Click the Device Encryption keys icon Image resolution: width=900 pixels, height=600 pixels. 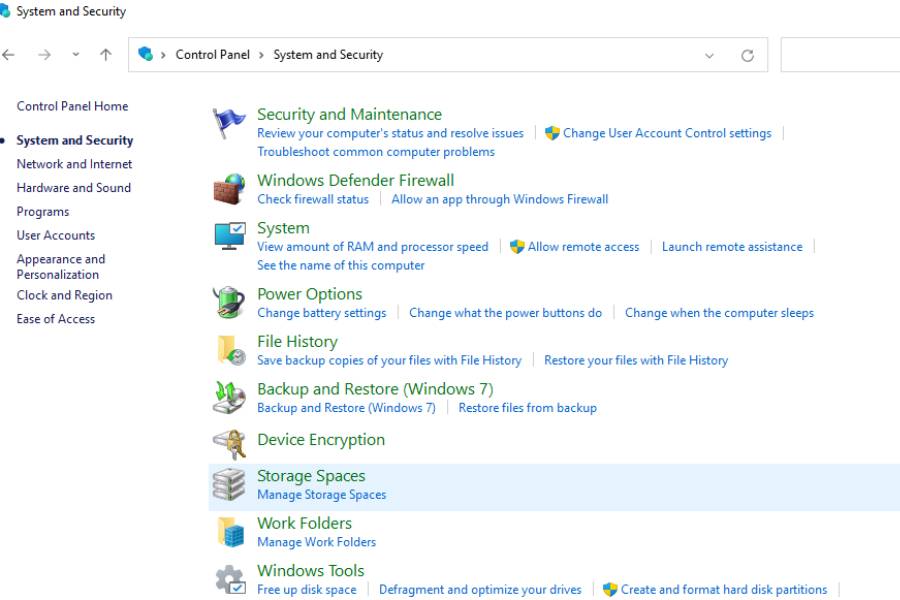coord(230,444)
